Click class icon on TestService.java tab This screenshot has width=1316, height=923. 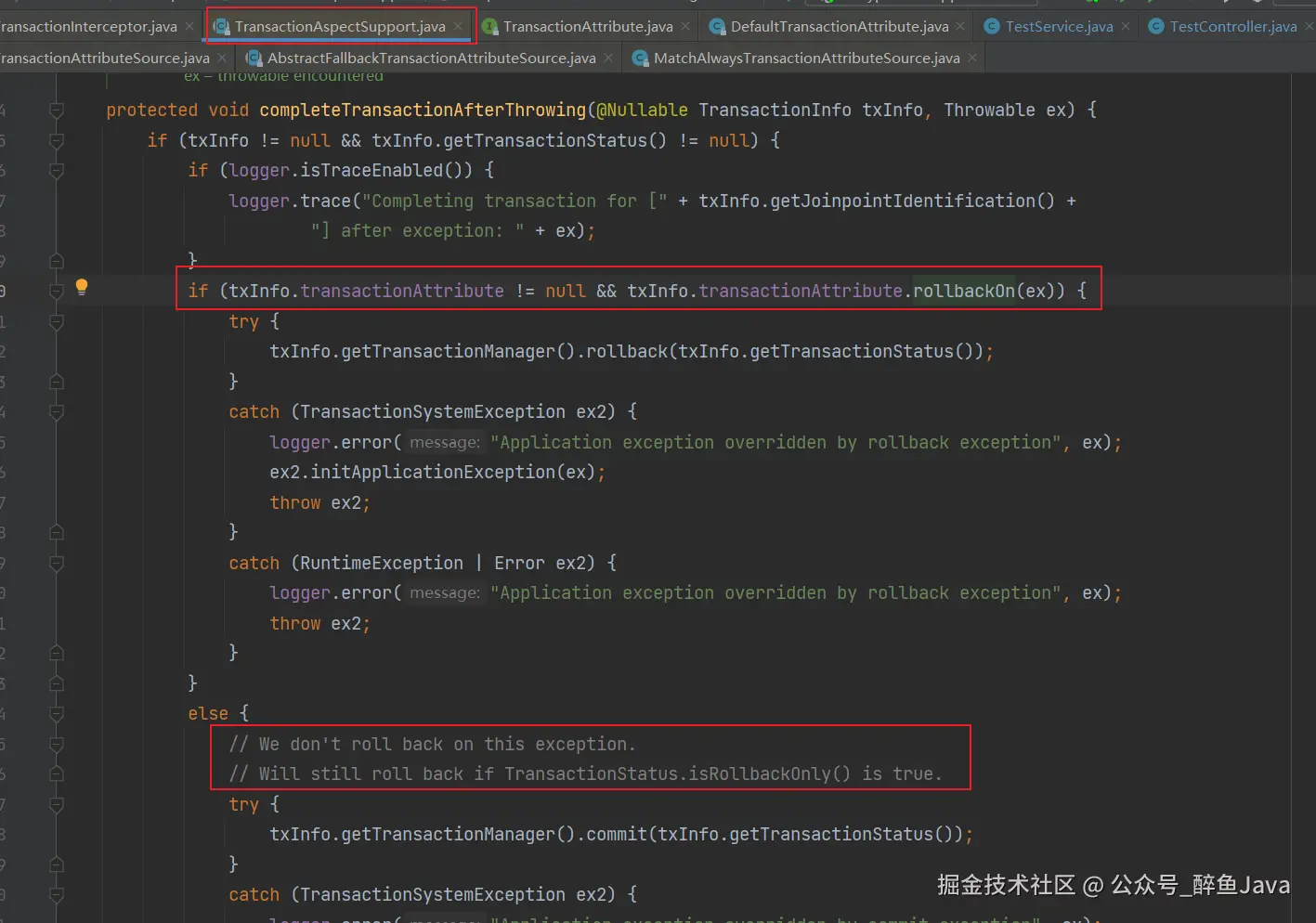click(992, 27)
